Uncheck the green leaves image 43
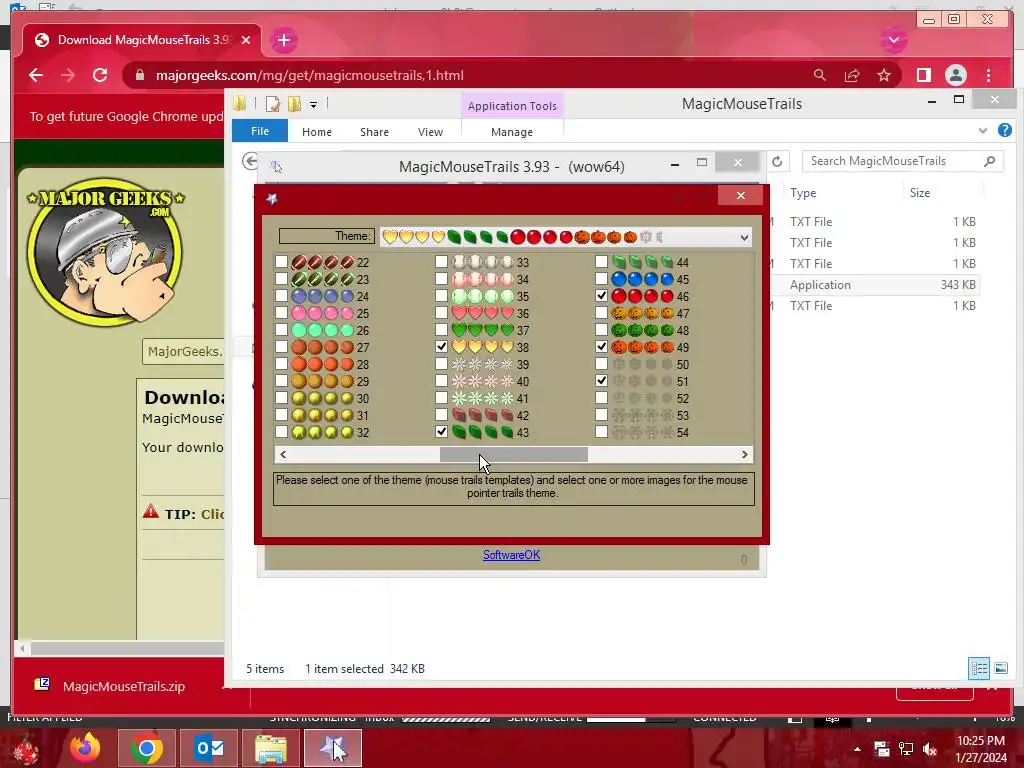 coord(441,432)
